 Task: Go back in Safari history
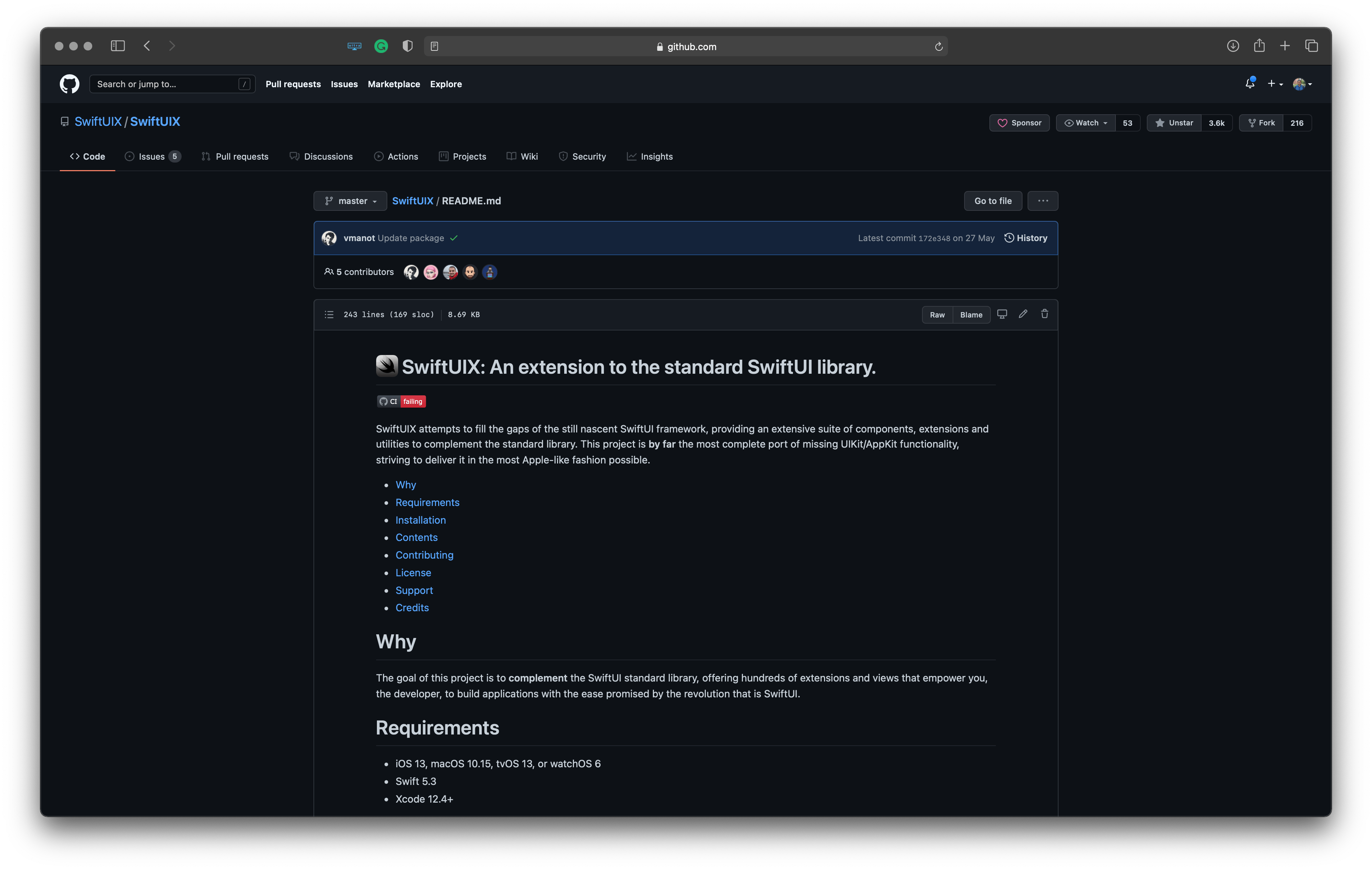pos(147,46)
